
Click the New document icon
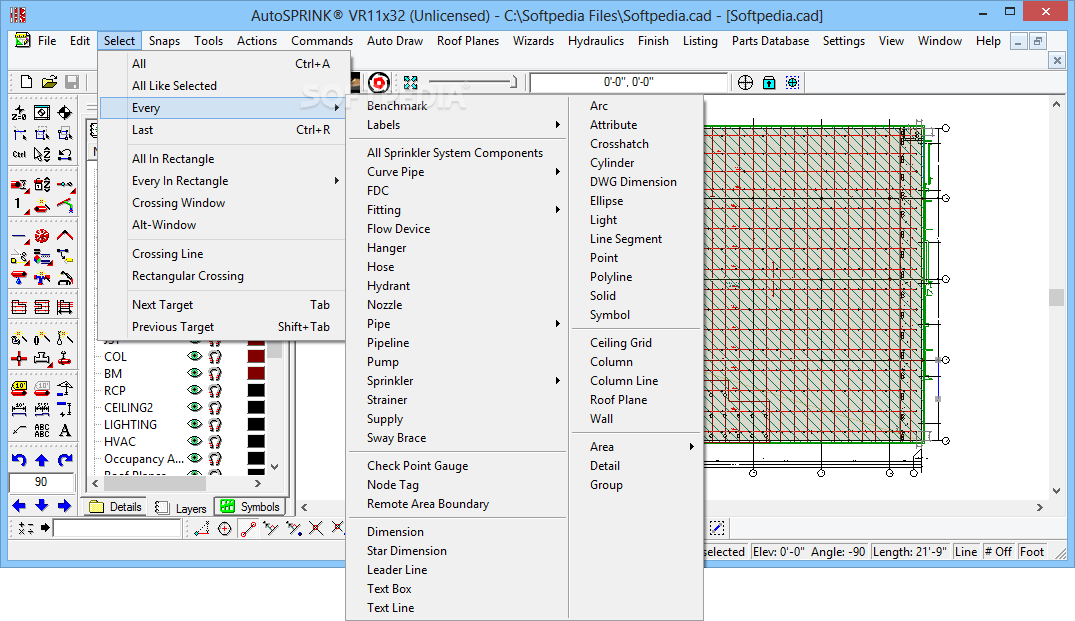[26, 82]
